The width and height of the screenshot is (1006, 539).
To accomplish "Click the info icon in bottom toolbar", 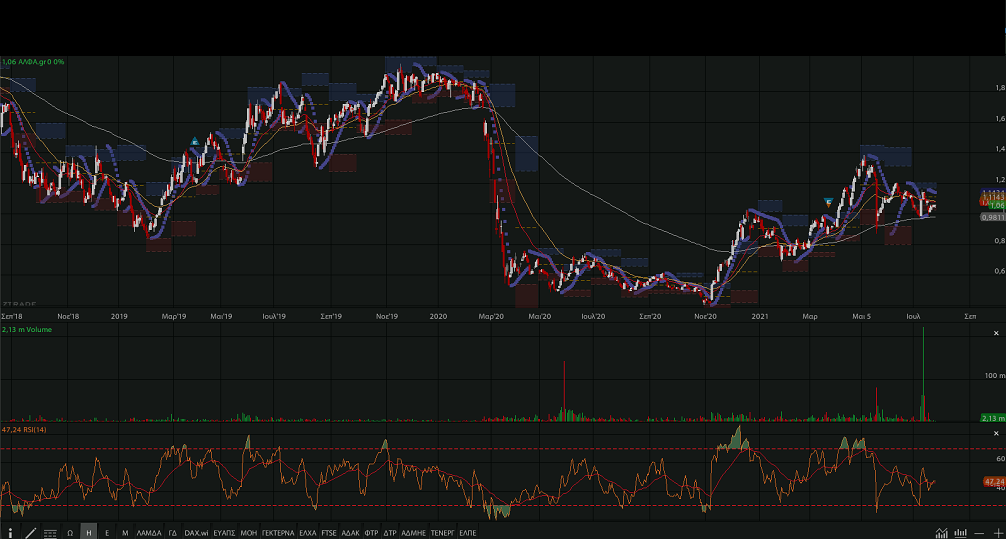I will (x=11, y=533).
